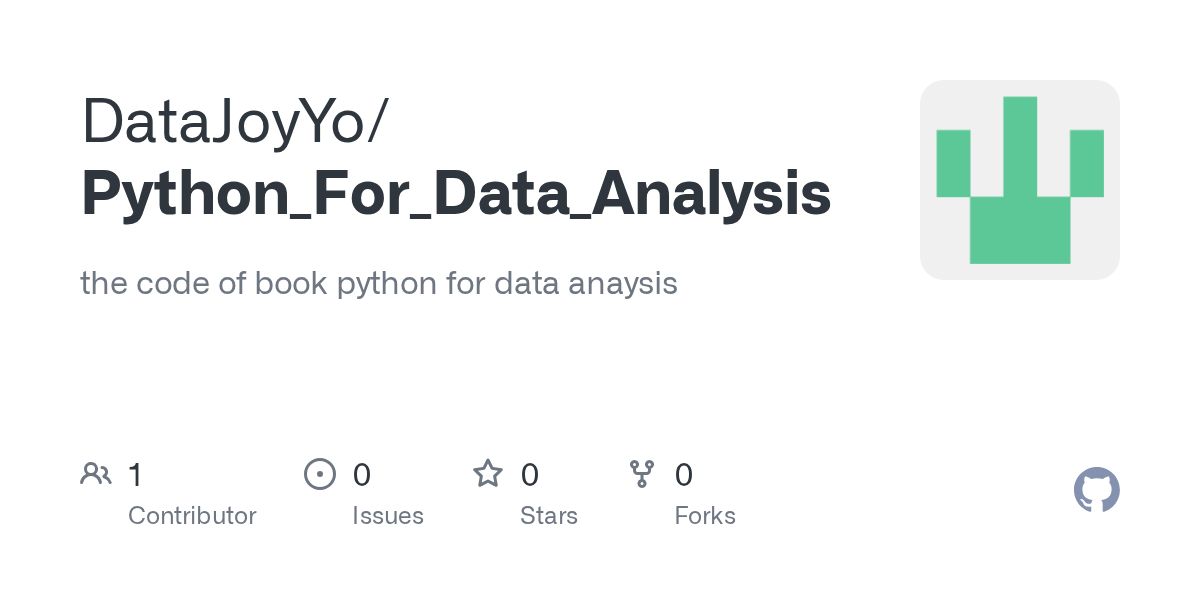Open the GitHub Octocat logo
This screenshot has width=1200, height=600.
(1096, 490)
